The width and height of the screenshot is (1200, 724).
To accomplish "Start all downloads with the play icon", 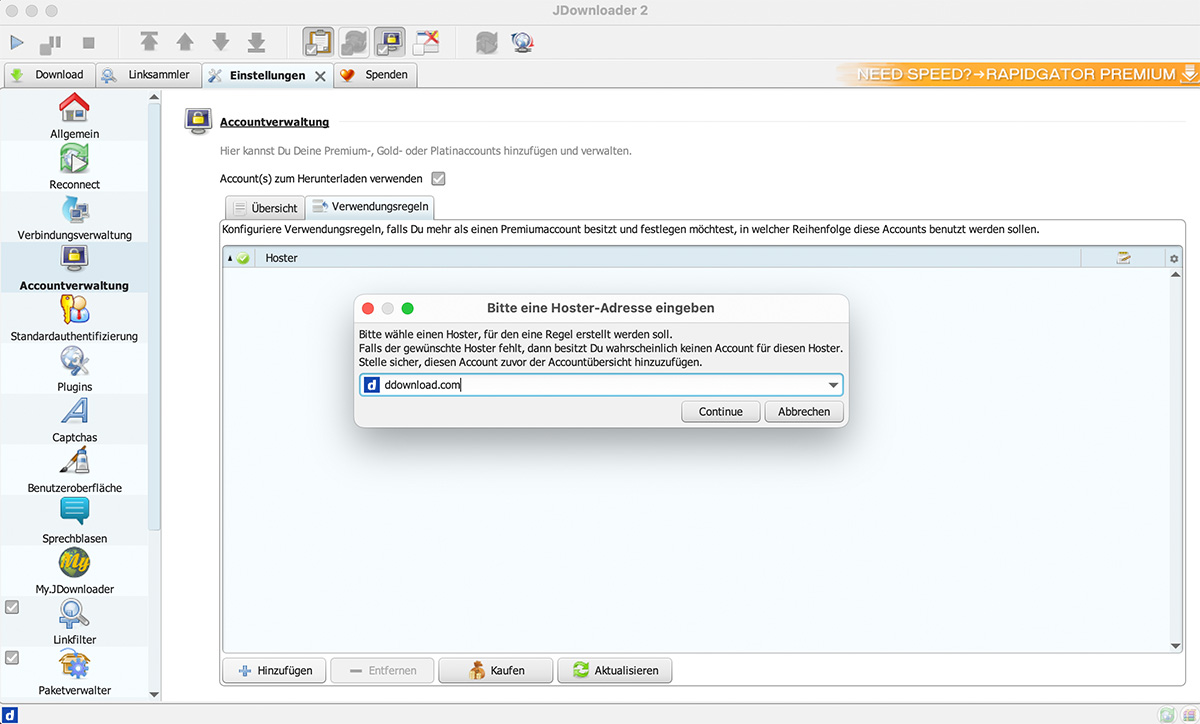I will (17, 42).
